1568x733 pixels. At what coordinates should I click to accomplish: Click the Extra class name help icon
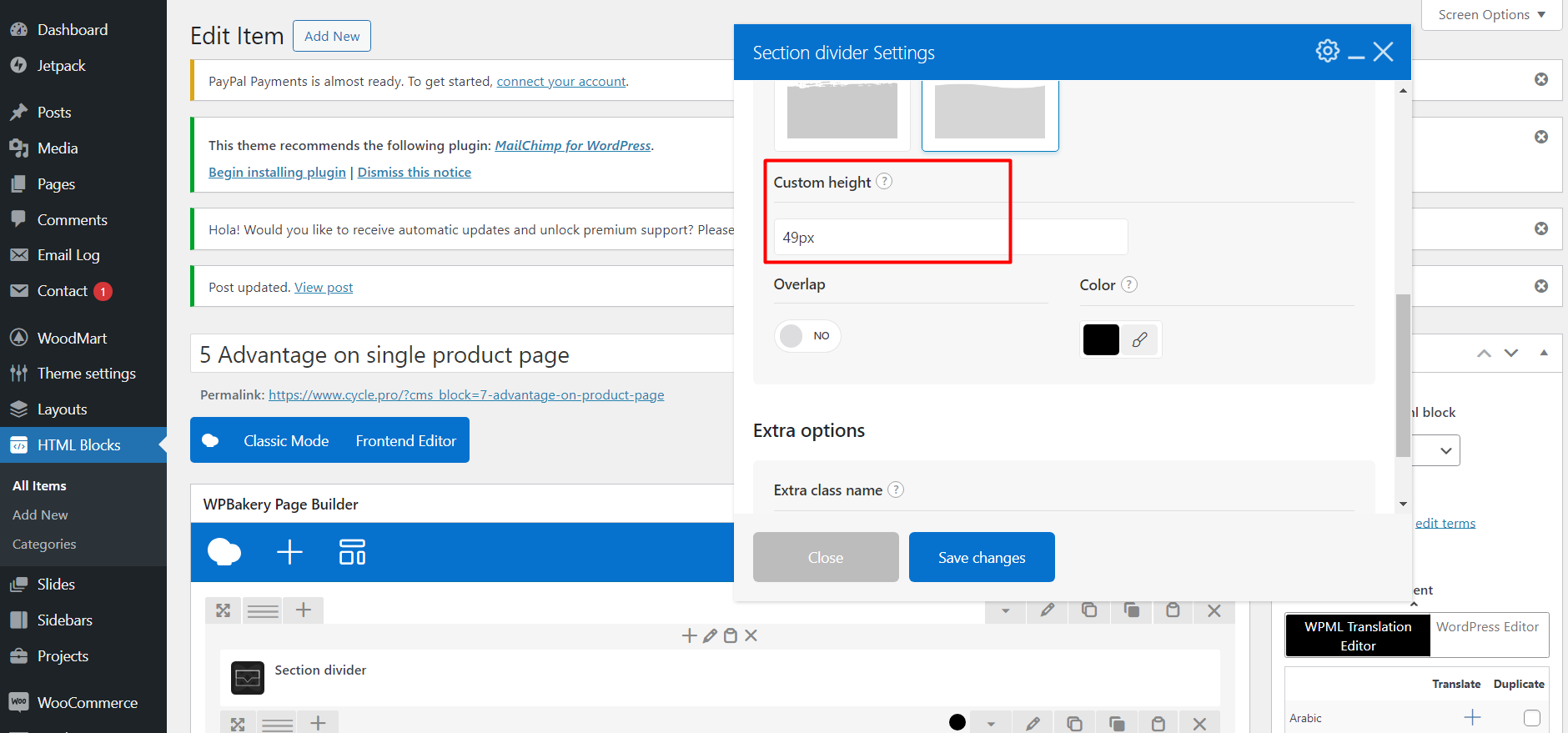[x=895, y=490]
